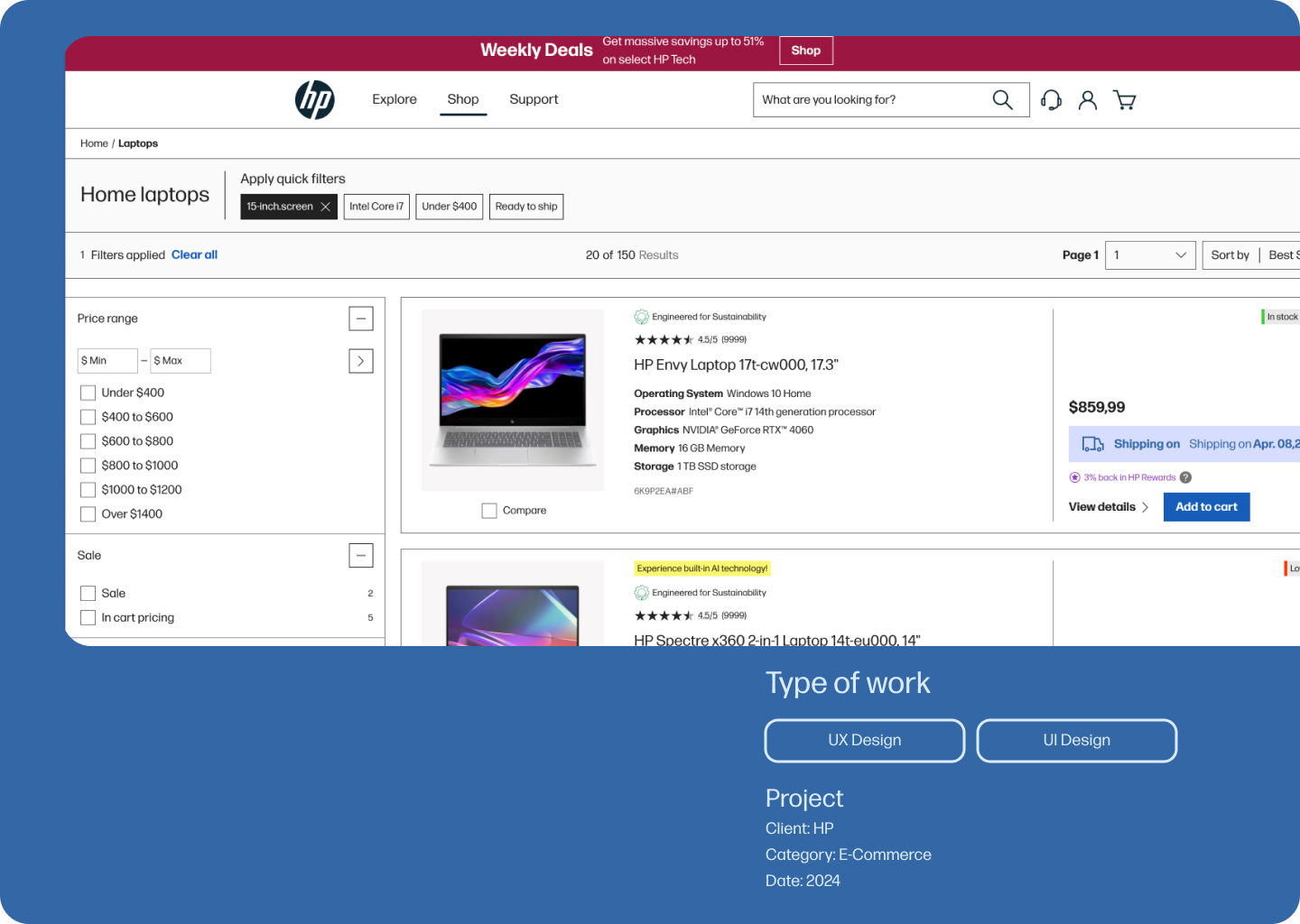Screen dimensions: 1300x924
Task: Click the Laptops breadcrumb
Action: pyautogui.click(x=138, y=143)
